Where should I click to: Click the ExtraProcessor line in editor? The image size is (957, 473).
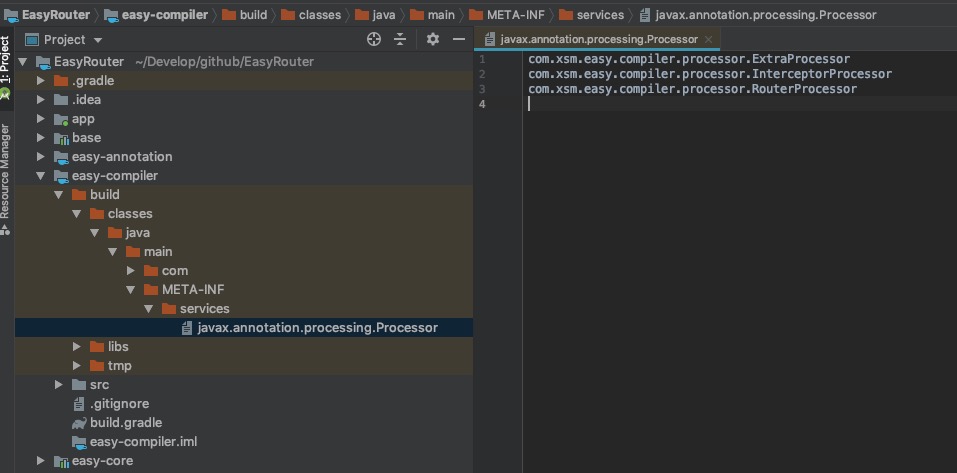[689, 59]
